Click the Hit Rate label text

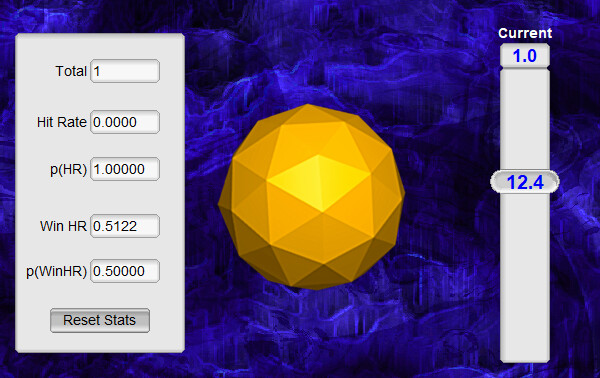tap(62, 122)
